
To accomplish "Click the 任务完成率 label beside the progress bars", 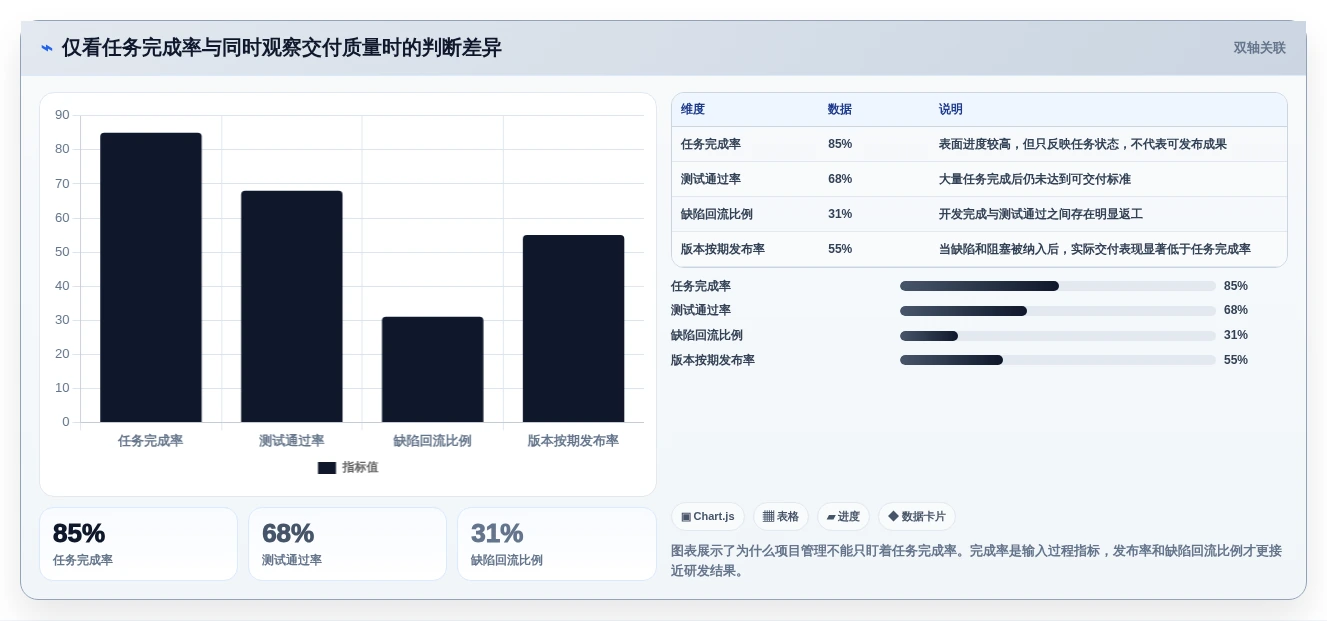I will 701,286.
